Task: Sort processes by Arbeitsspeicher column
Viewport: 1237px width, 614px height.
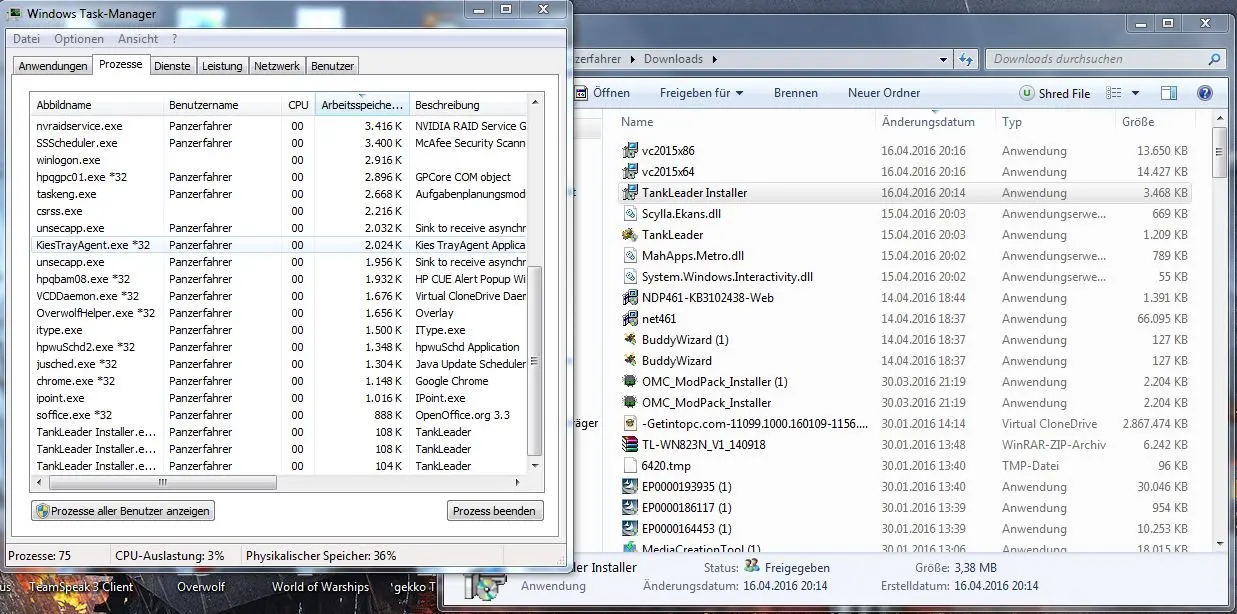Action: 362,105
